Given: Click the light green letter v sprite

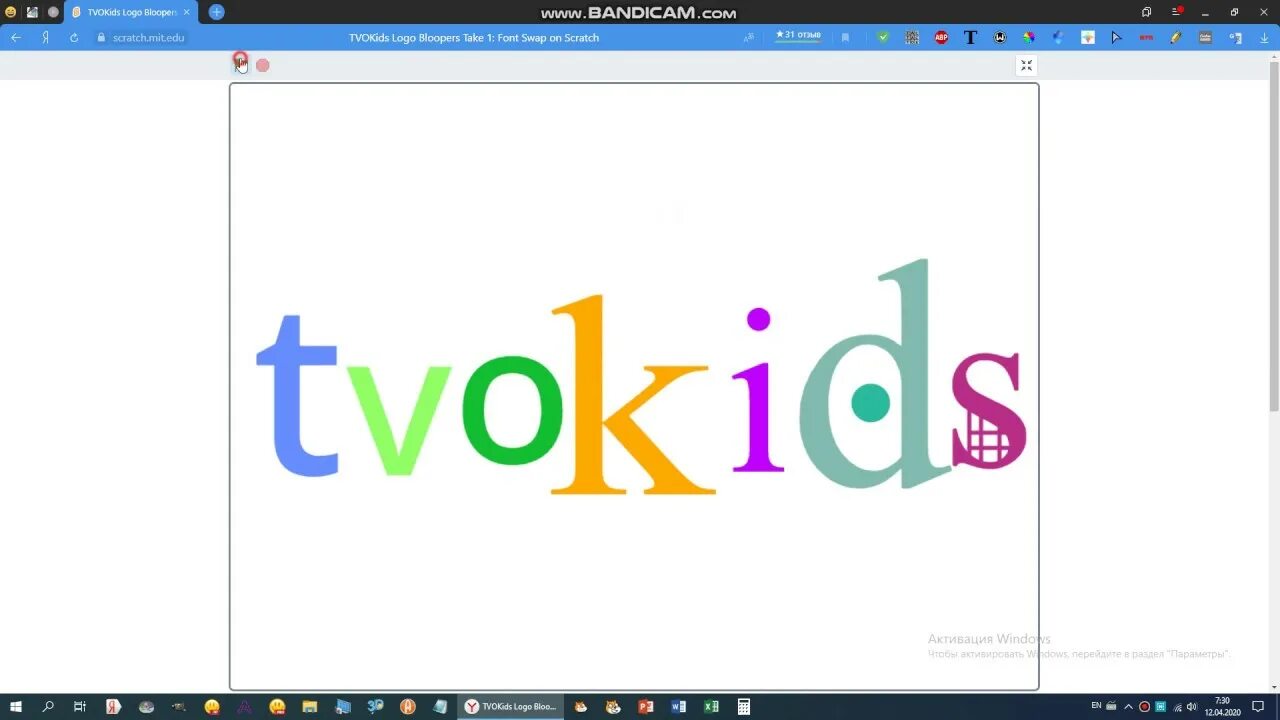Looking at the screenshot, I should 397,420.
